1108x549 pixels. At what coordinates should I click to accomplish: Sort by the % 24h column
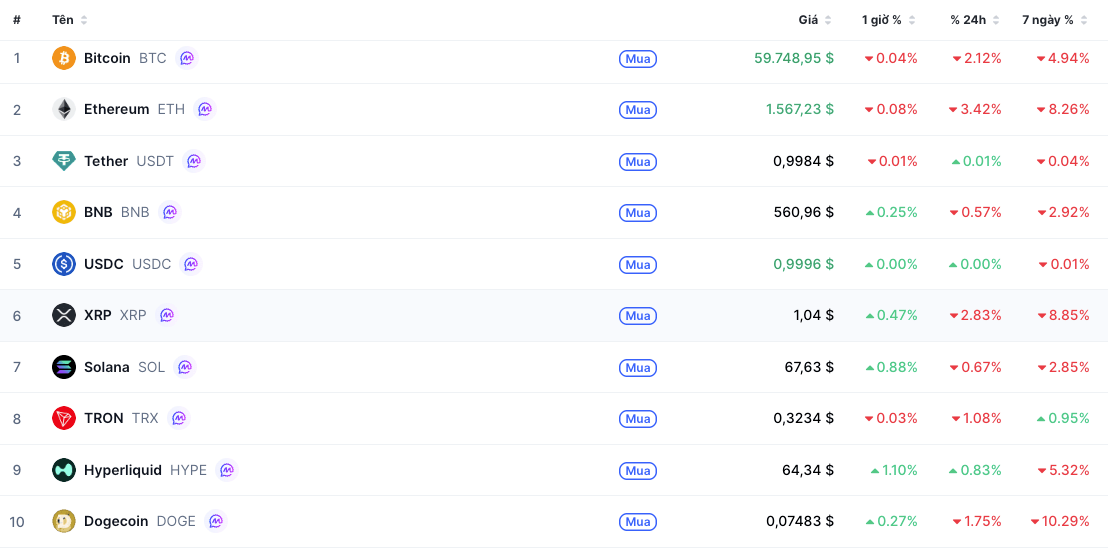coord(975,20)
